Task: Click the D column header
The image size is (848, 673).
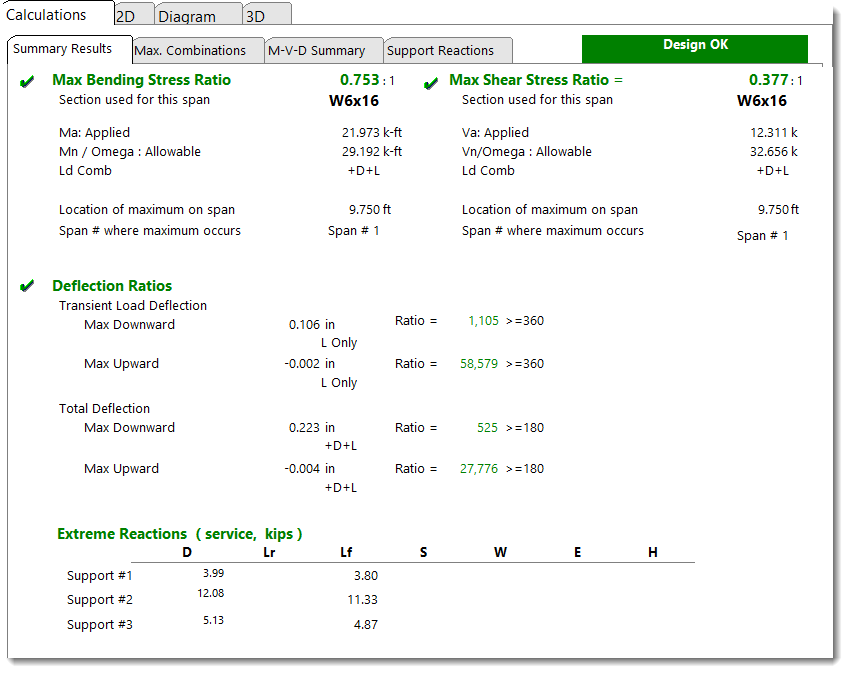Action: (x=187, y=552)
